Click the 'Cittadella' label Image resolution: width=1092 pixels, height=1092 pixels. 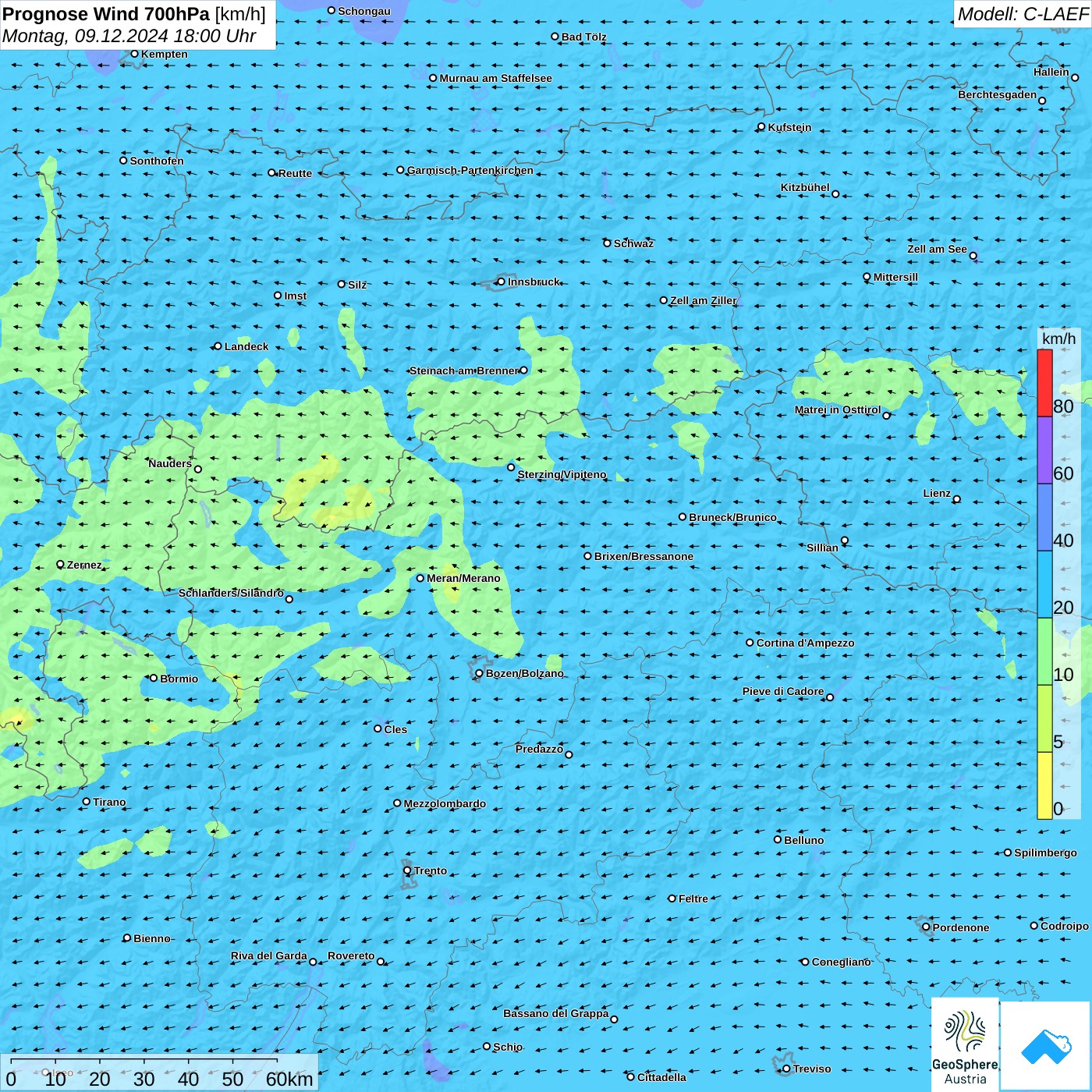[x=661, y=1077]
